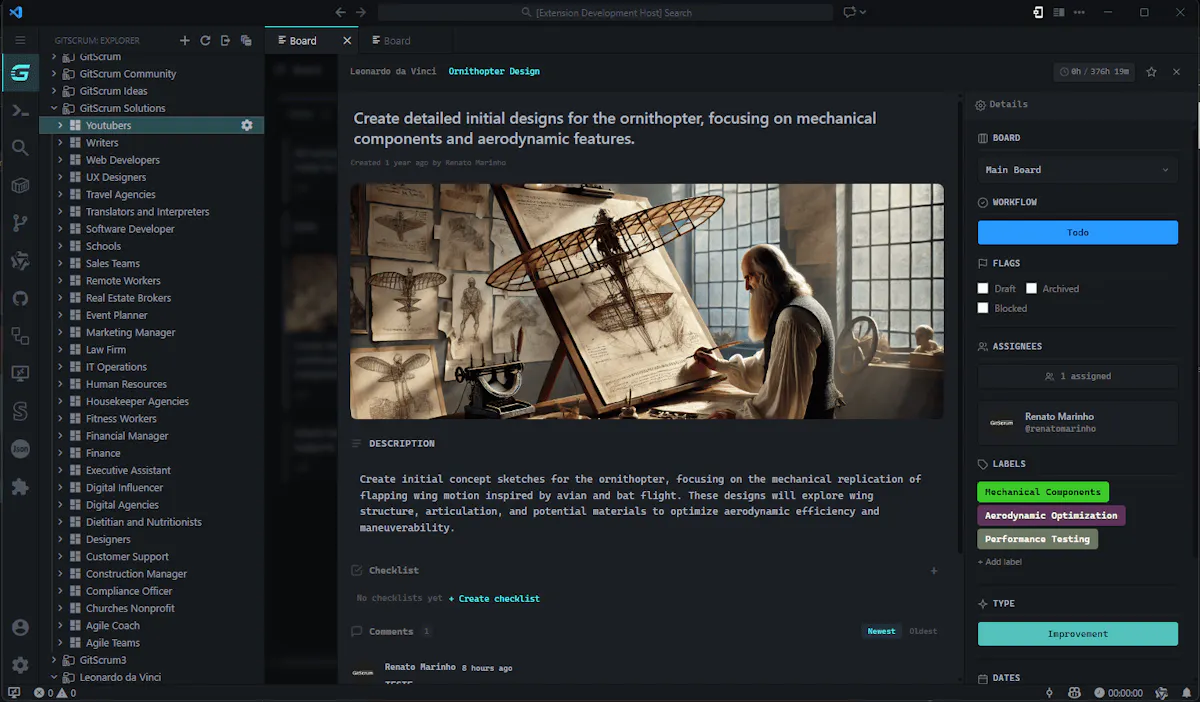Tick the Draft flag checkbox

click(983, 288)
